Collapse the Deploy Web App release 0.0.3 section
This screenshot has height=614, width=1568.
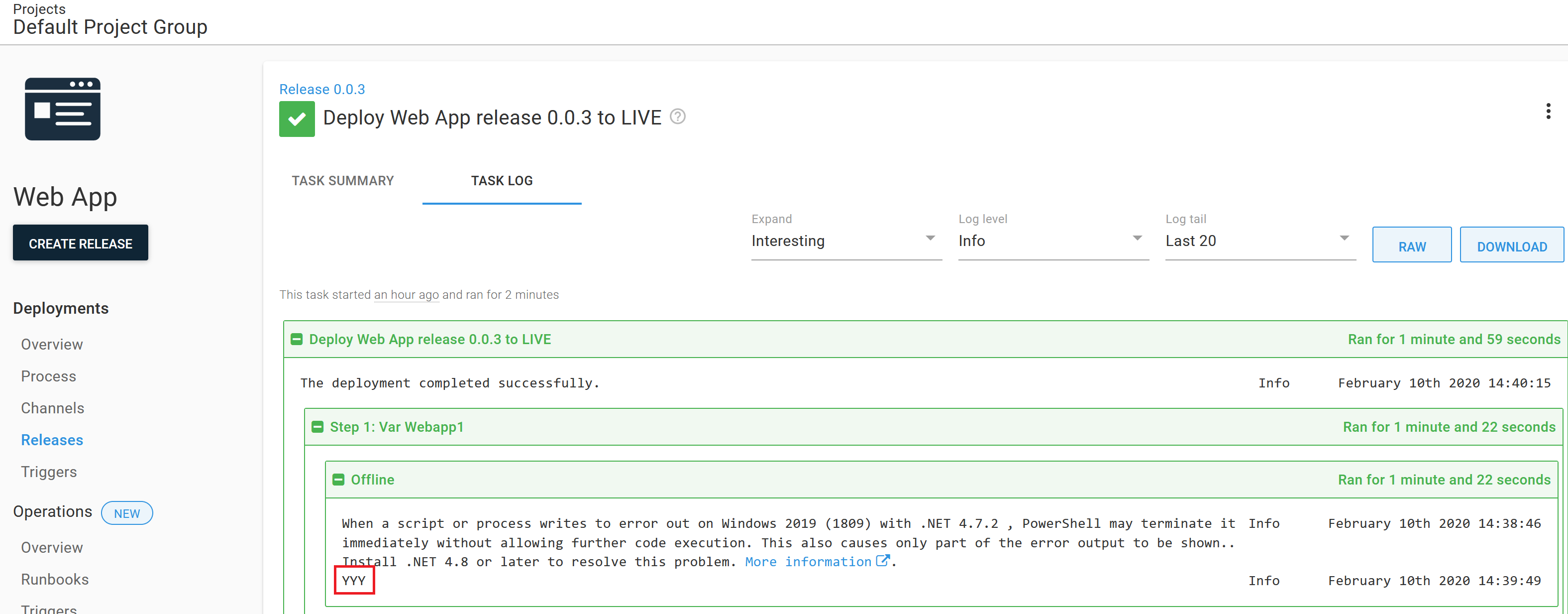297,339
